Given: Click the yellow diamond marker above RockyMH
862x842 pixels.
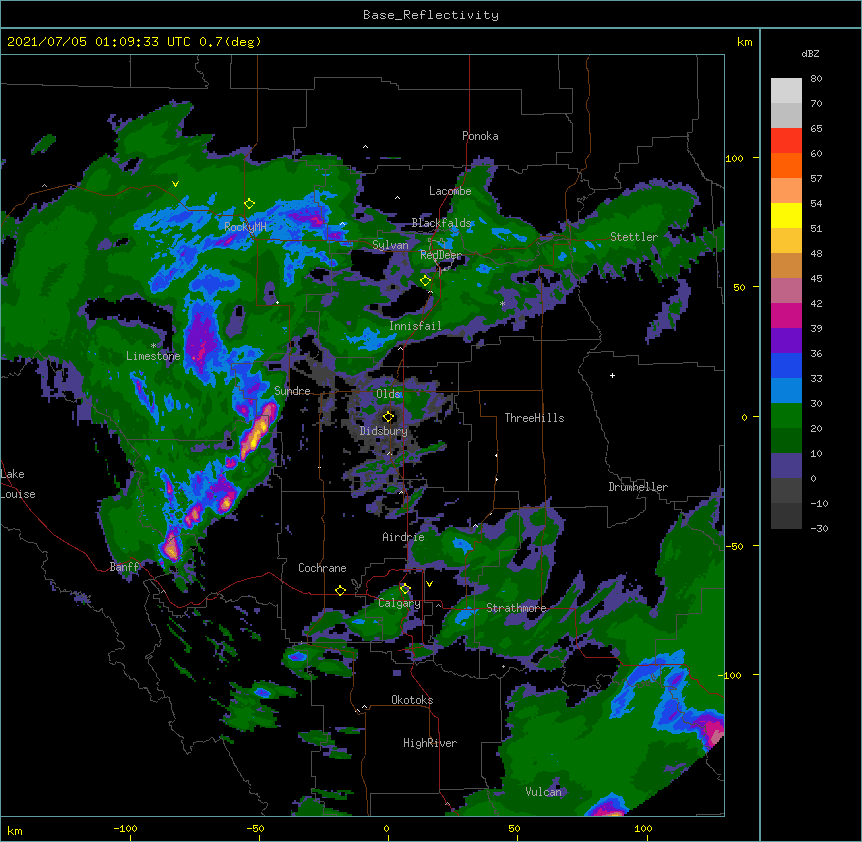Looking at the screenshot, I should (250, 204).
